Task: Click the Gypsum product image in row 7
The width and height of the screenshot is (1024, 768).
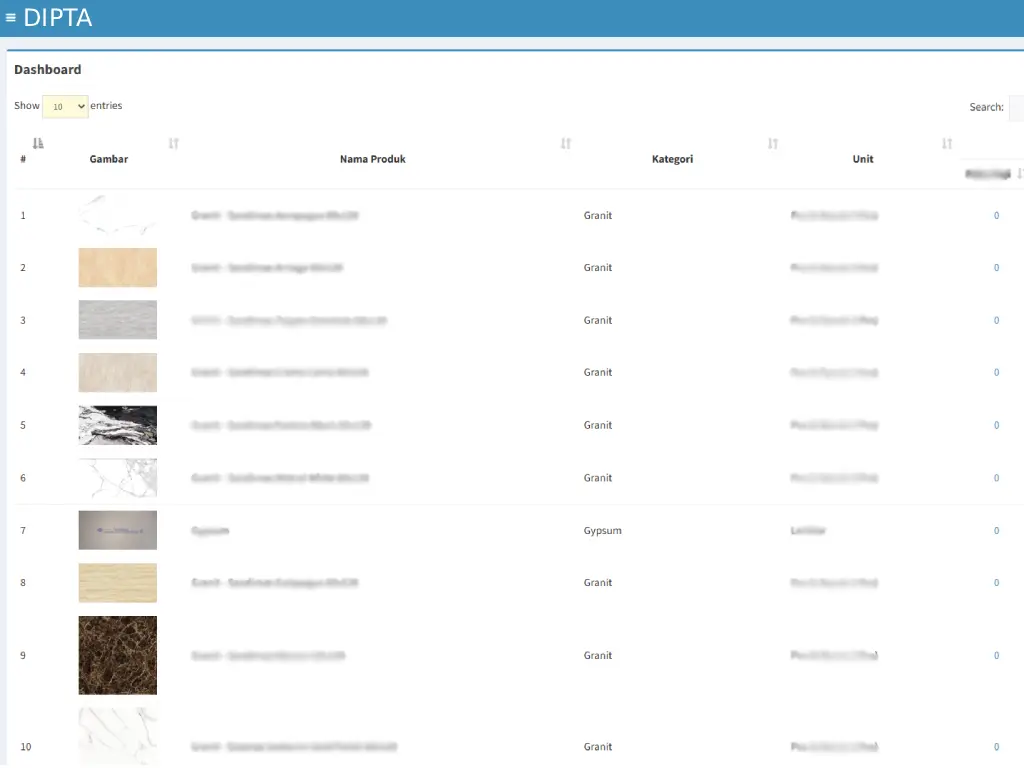Action: pyautogui.click(x=118, y=530)
